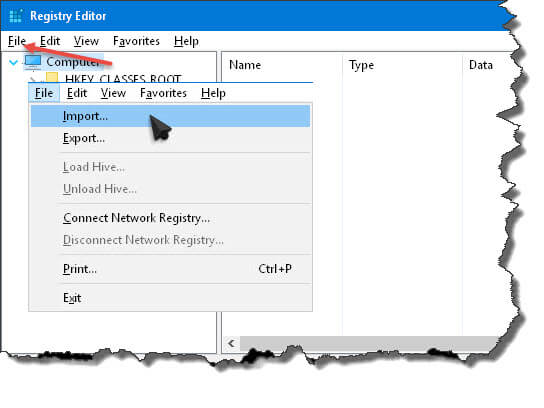Collapse the Computer tree node chevron

14,63
